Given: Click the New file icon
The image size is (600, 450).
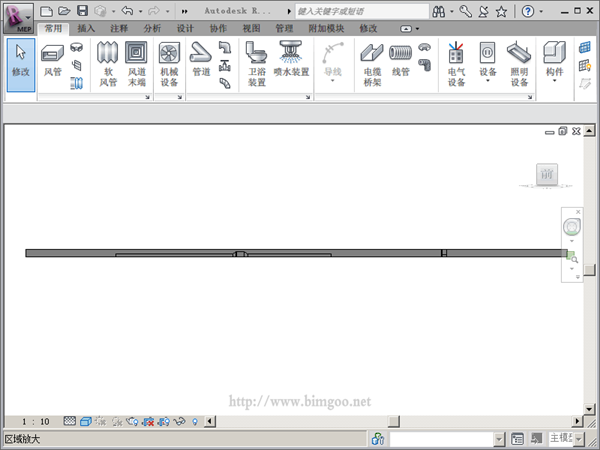Looking at the screenshot, I should coord(46,11).
